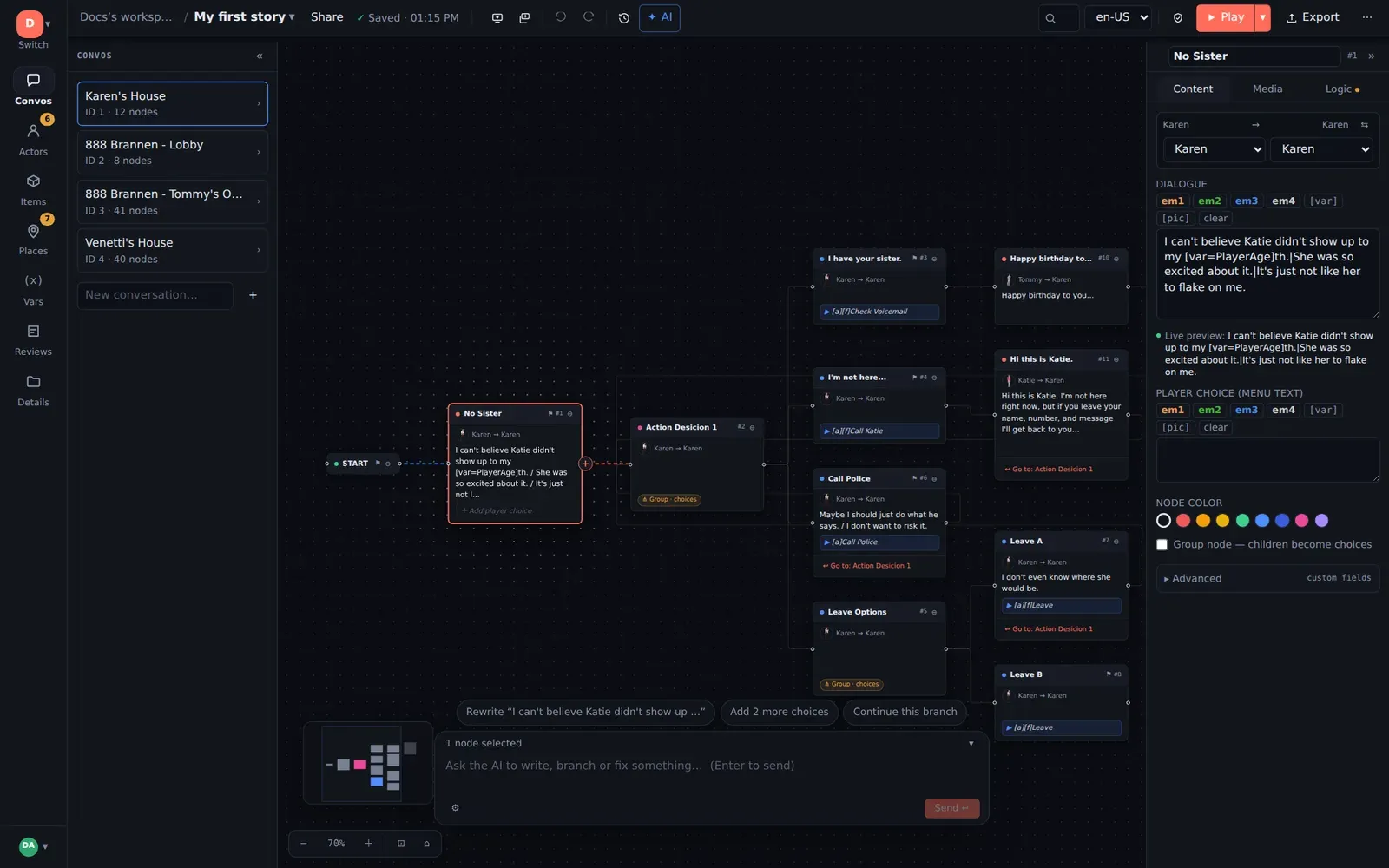Insert em1 tag in Dialogue toolbar
This screenshot has height=868, width=1389.
[1172, 201]
